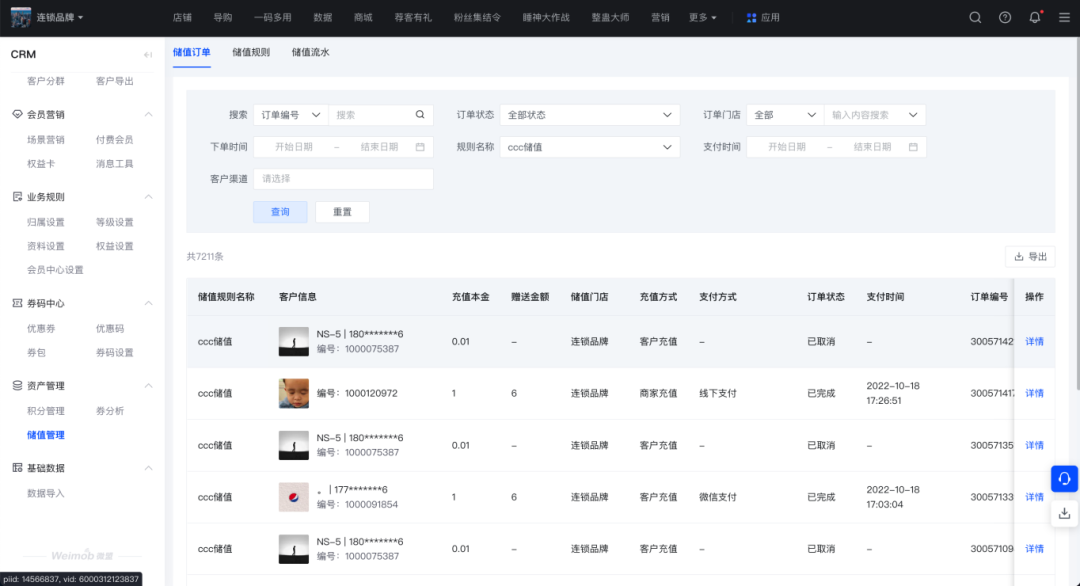The image size is (1080, 586).
Task: Click the 券码中心 section icon
Action: (17, 303)
